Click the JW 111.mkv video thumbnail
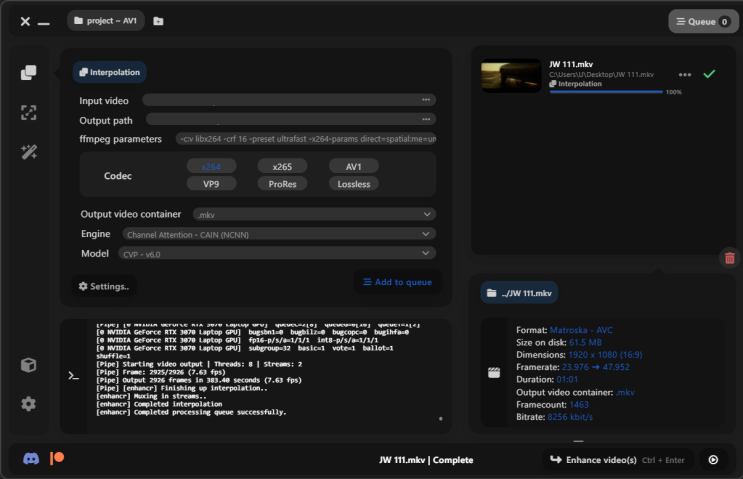The width and height of the screenshot is (743, 479). 511,75
